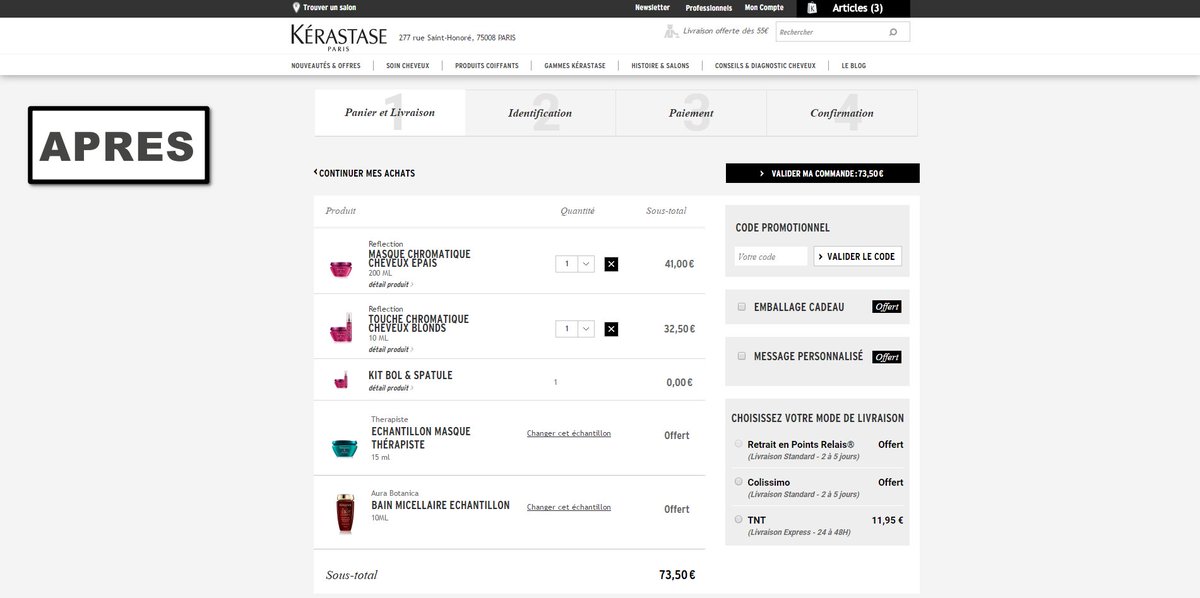Open quantity dropdown for Masque Chromatique

(x=575, y=264)
